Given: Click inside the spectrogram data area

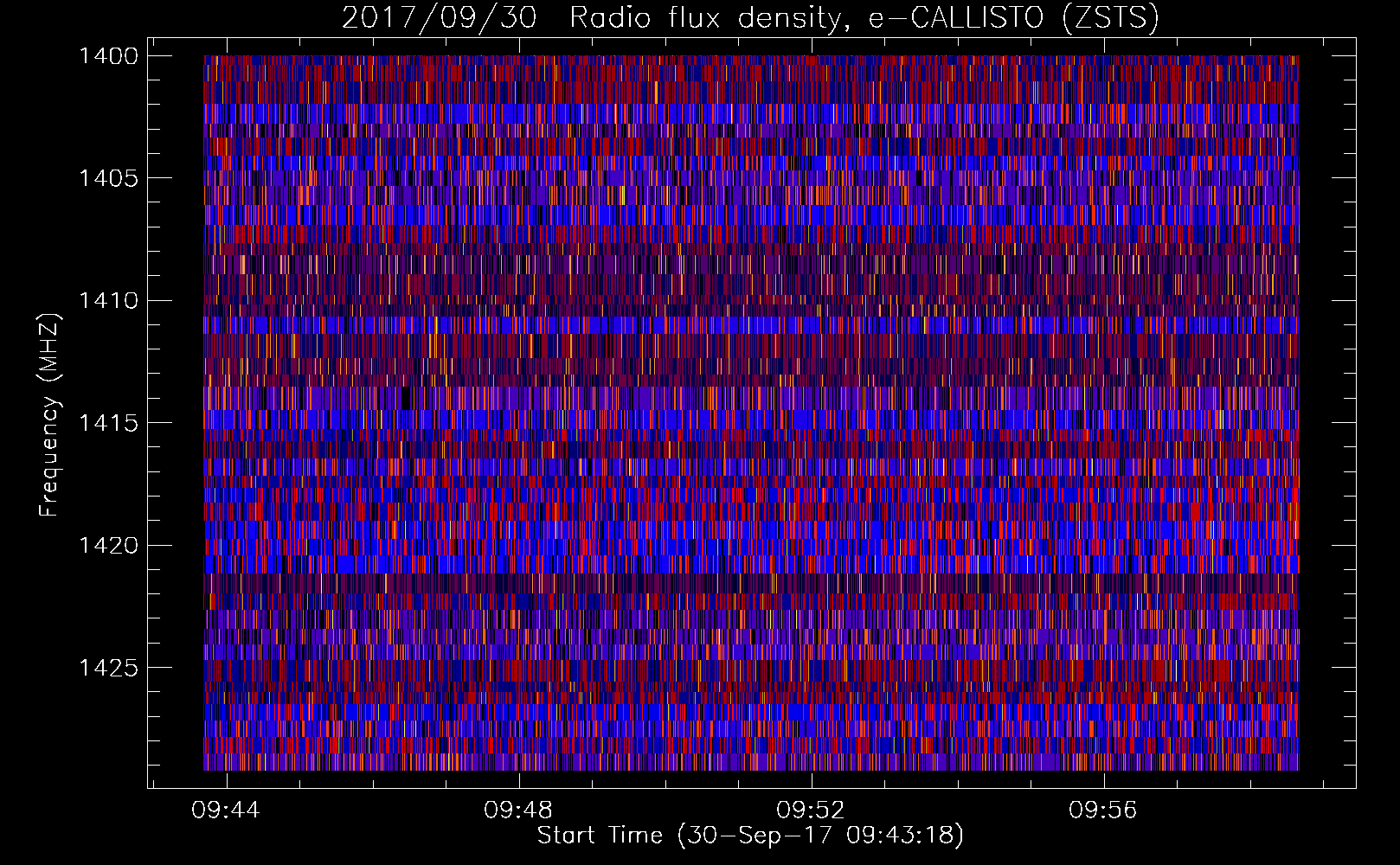Looking at the screenshot, I should click(751, 413).
